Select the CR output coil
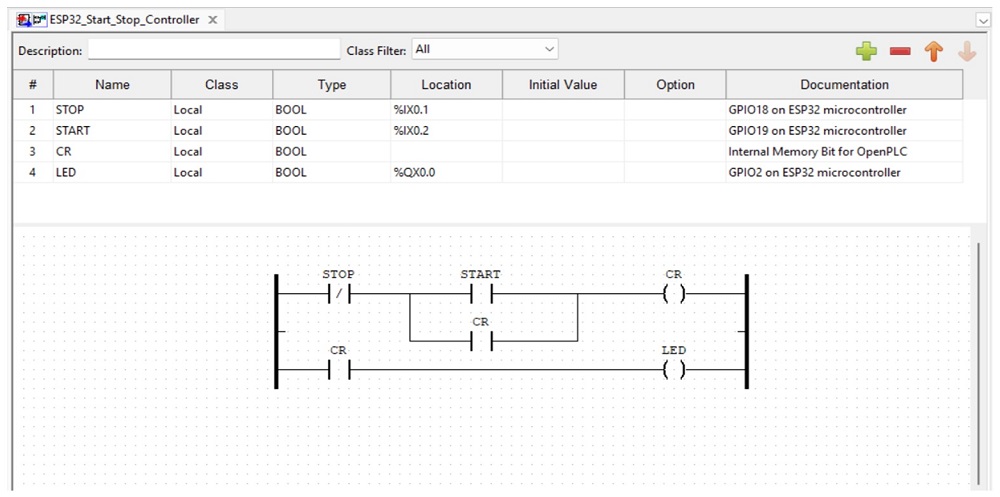 coord(673,294)
